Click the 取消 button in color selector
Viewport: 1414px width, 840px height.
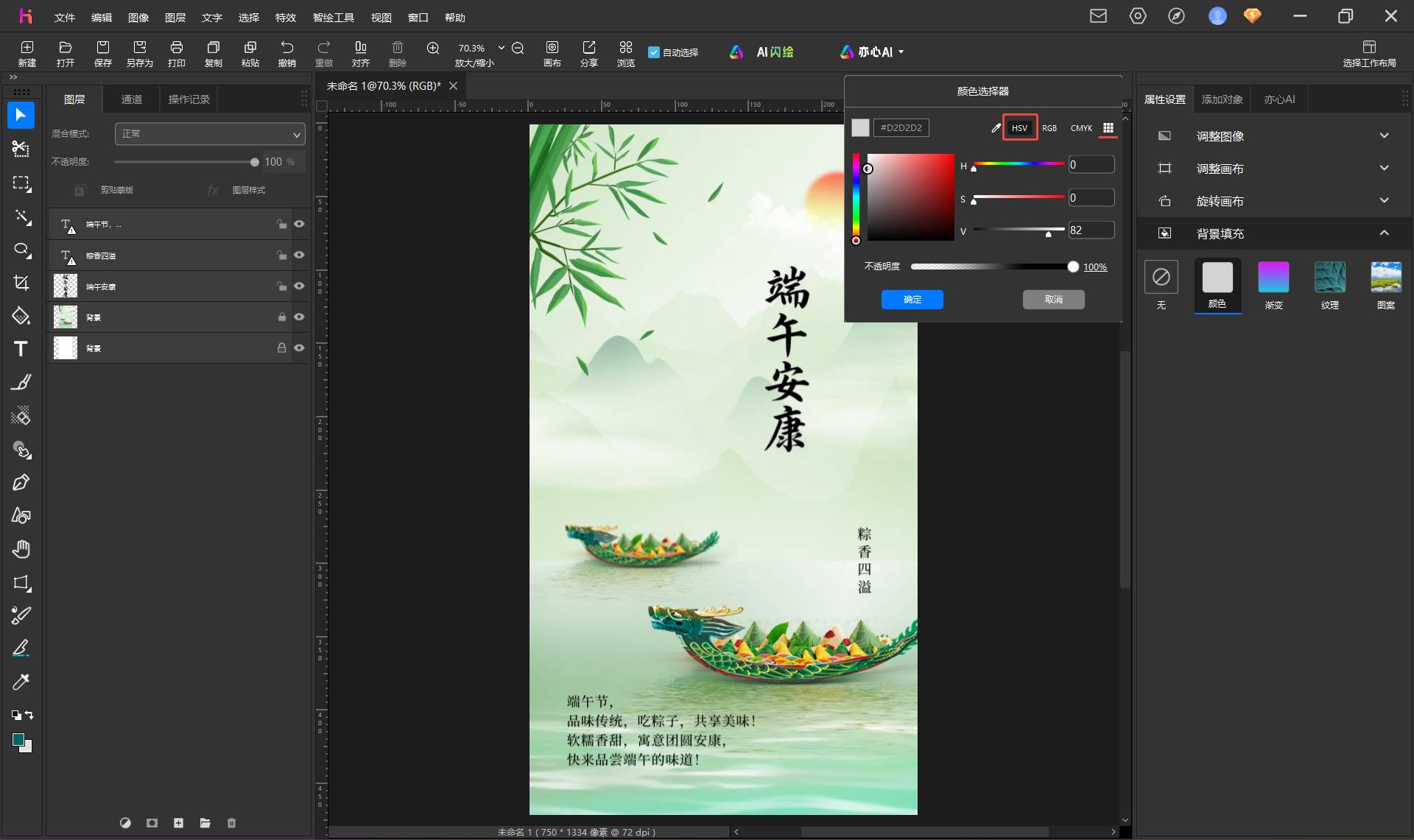[x=1053, y=300]
